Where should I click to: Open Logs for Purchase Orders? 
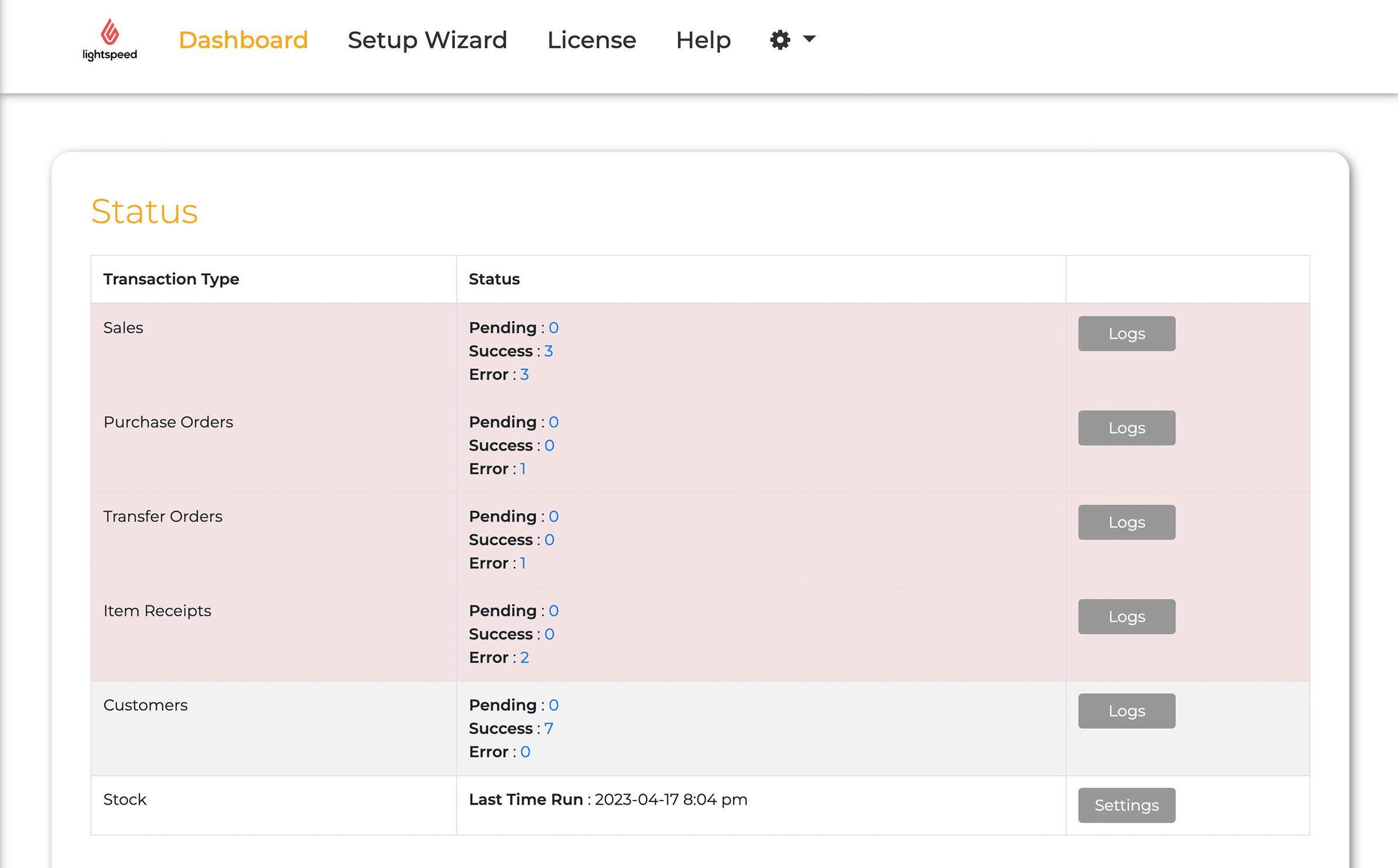click(1126, 428)
